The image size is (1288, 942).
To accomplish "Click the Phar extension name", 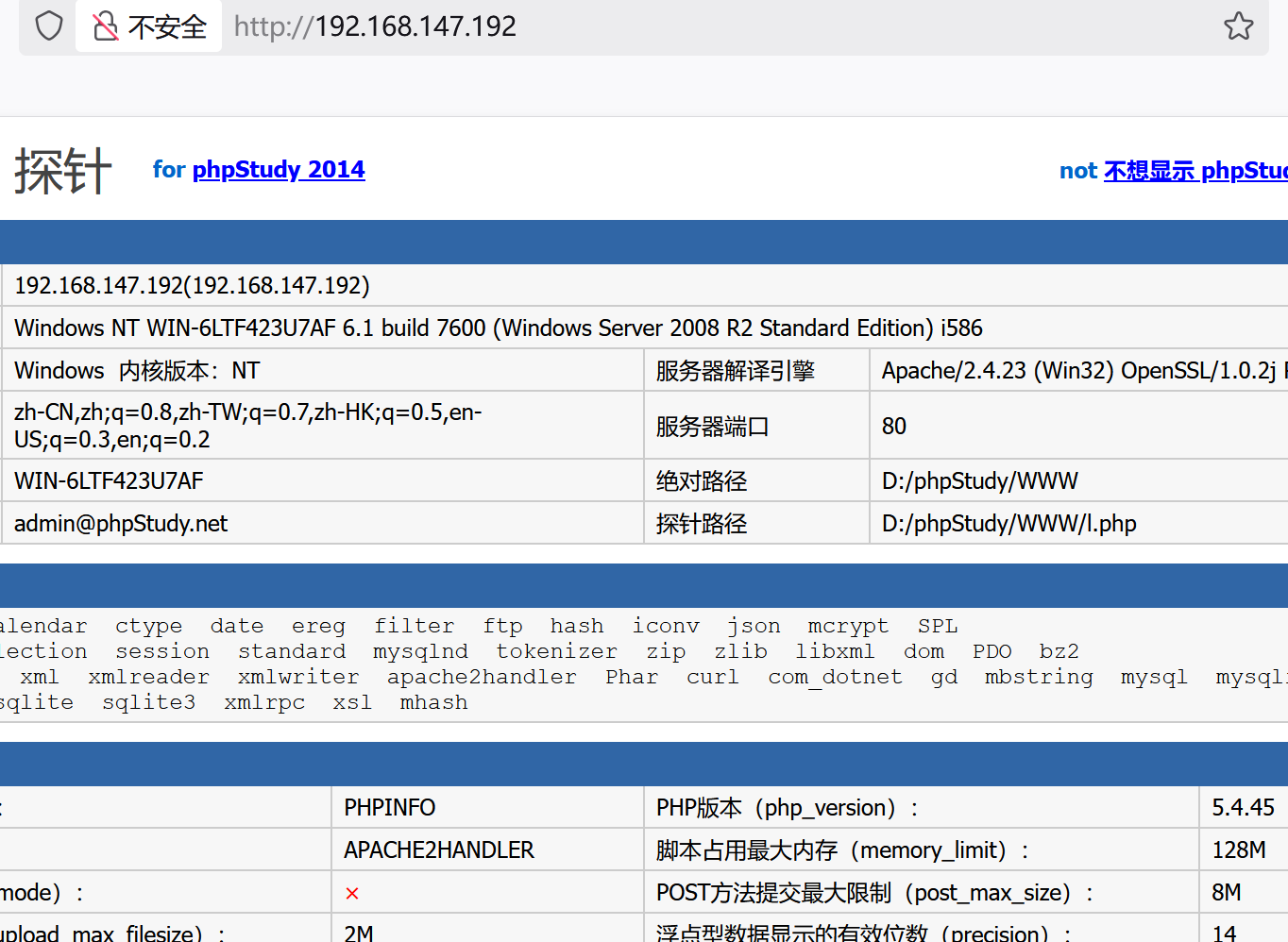I will (x=632, y=677).
